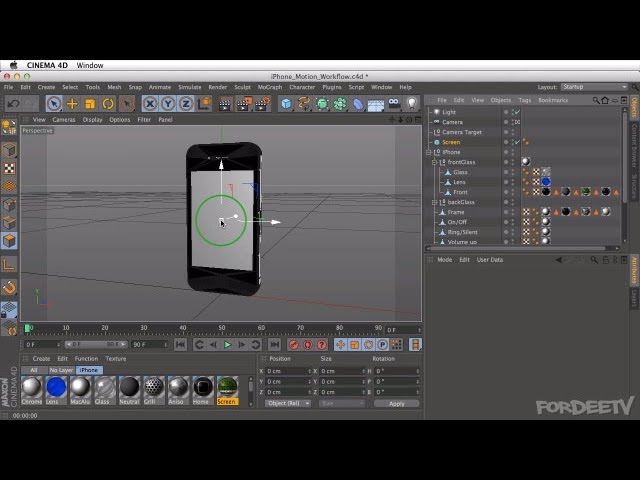The width and height of the screenshot is (640, 480).
Task: Toggle Screen enabled checkmark
Action: tap(517, 142)
